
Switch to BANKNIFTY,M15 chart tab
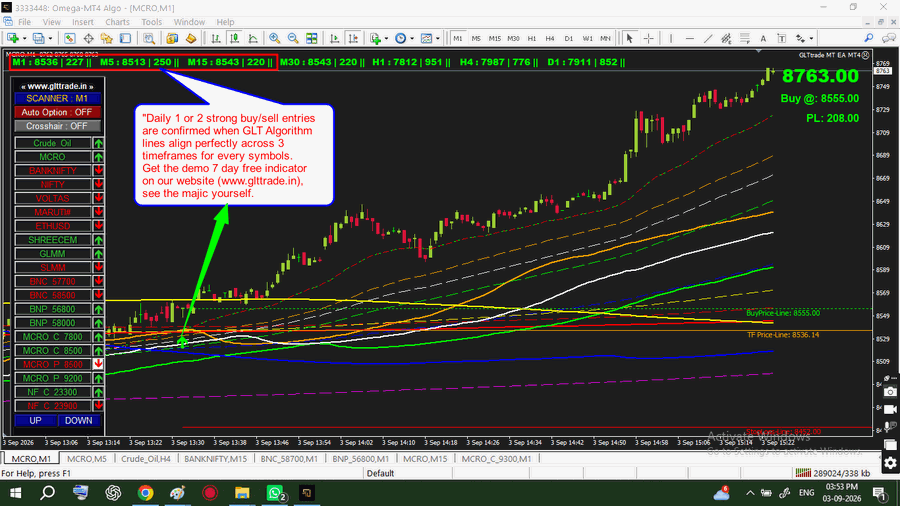coord(215,459)
